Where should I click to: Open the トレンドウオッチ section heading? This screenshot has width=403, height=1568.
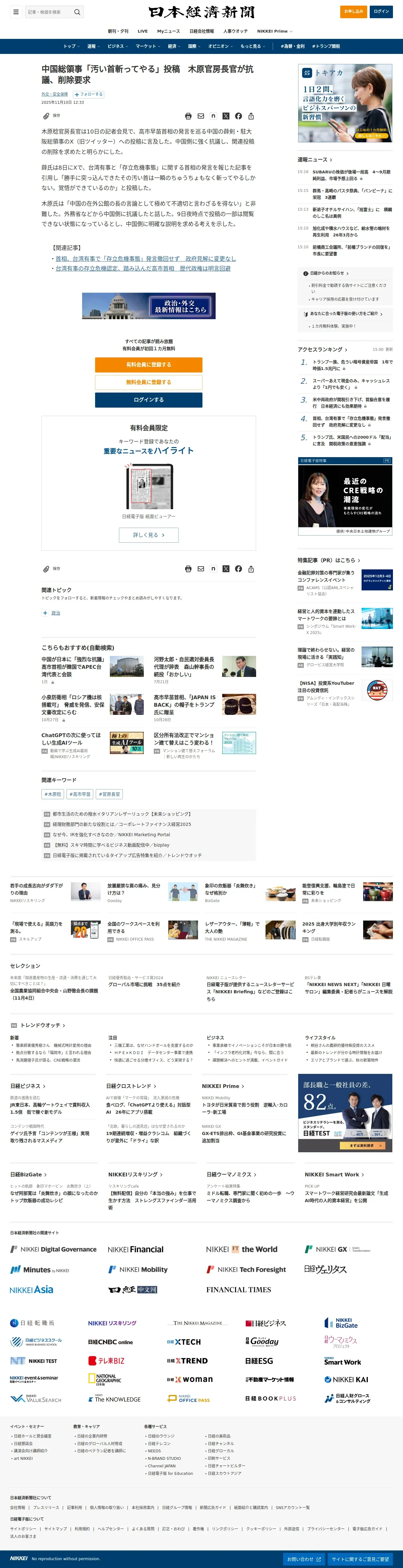(x=42, y=1025)
